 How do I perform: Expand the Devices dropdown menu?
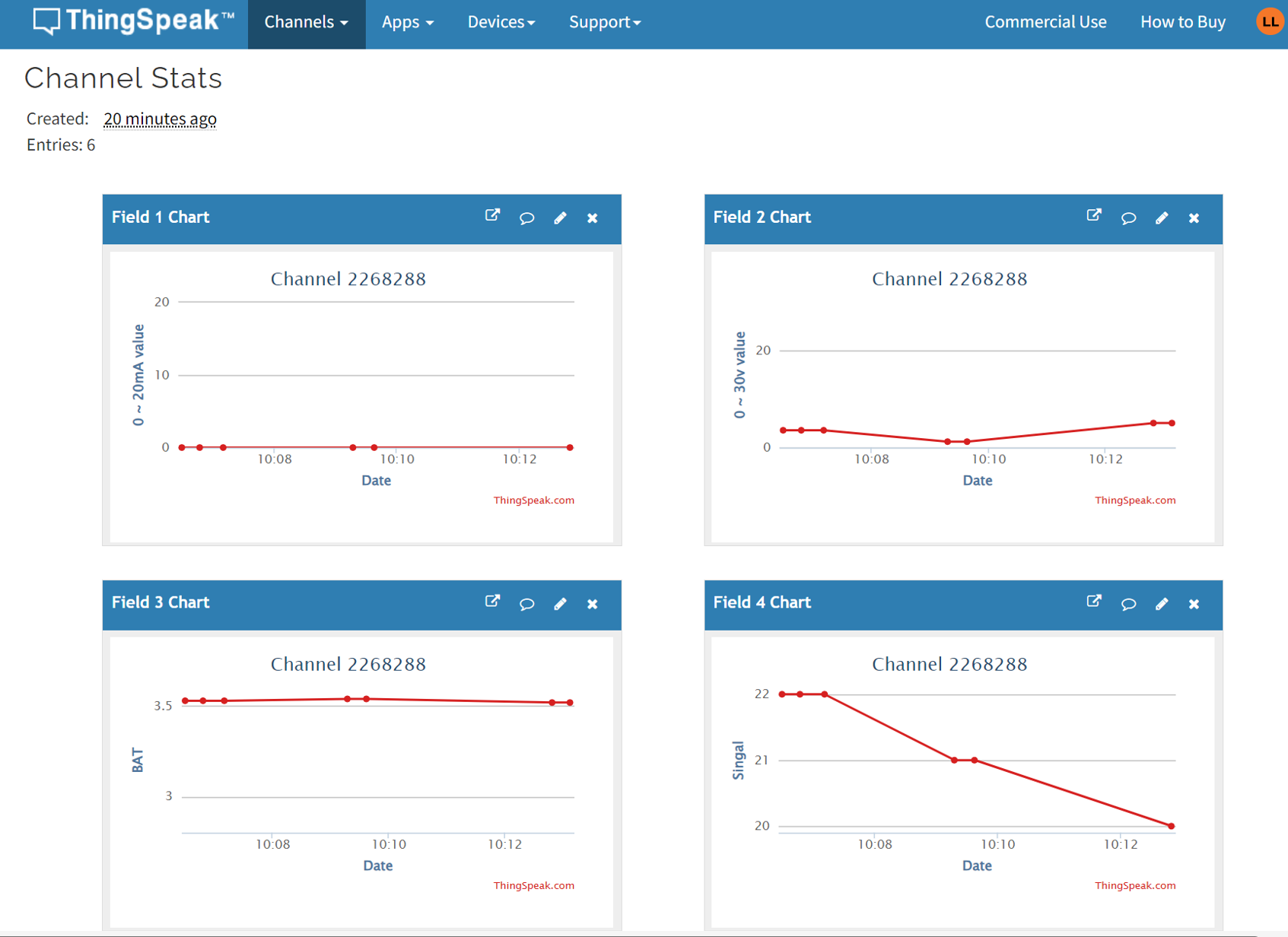[501, 22]
